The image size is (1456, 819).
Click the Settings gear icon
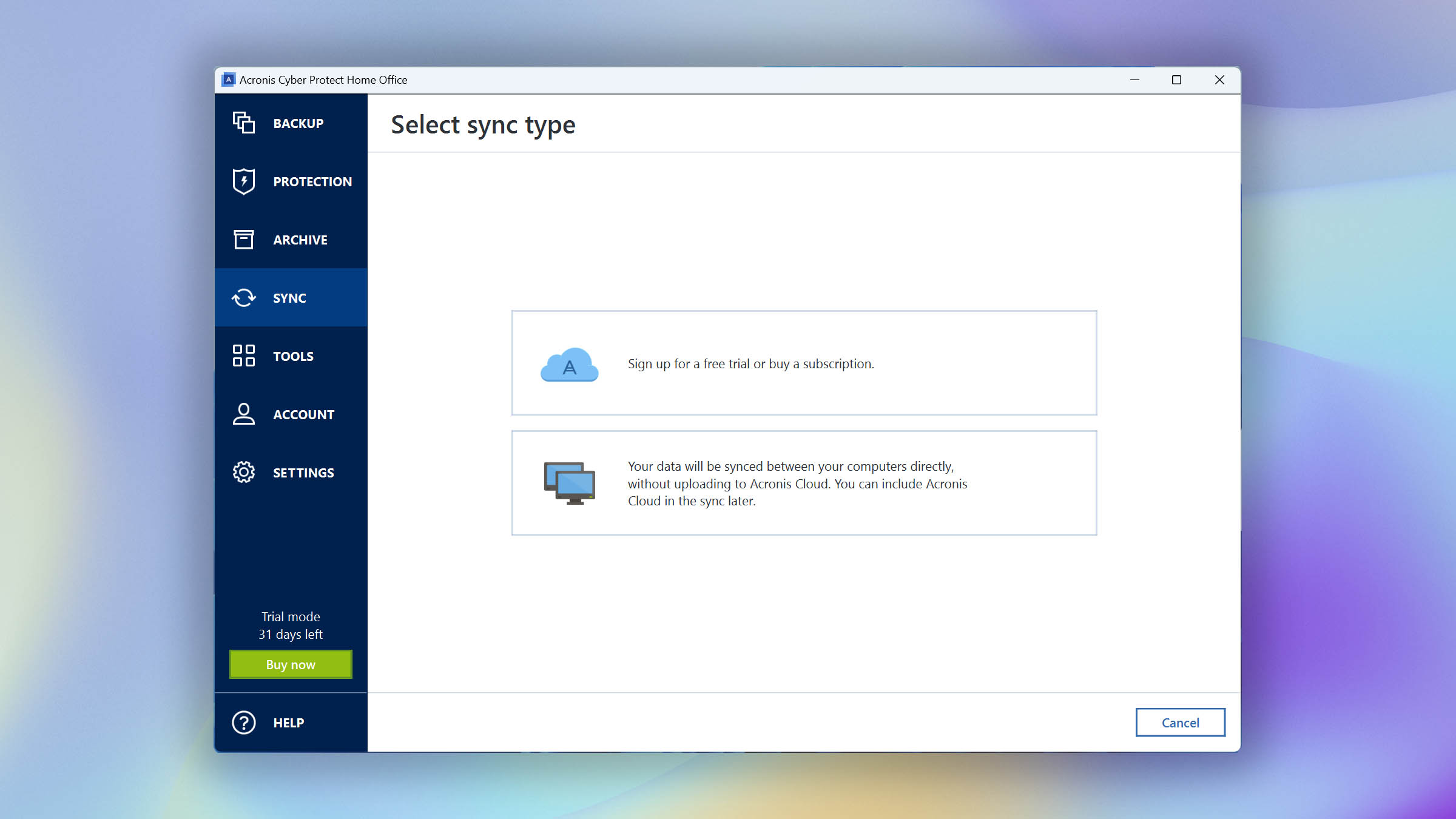pos(244,473)
